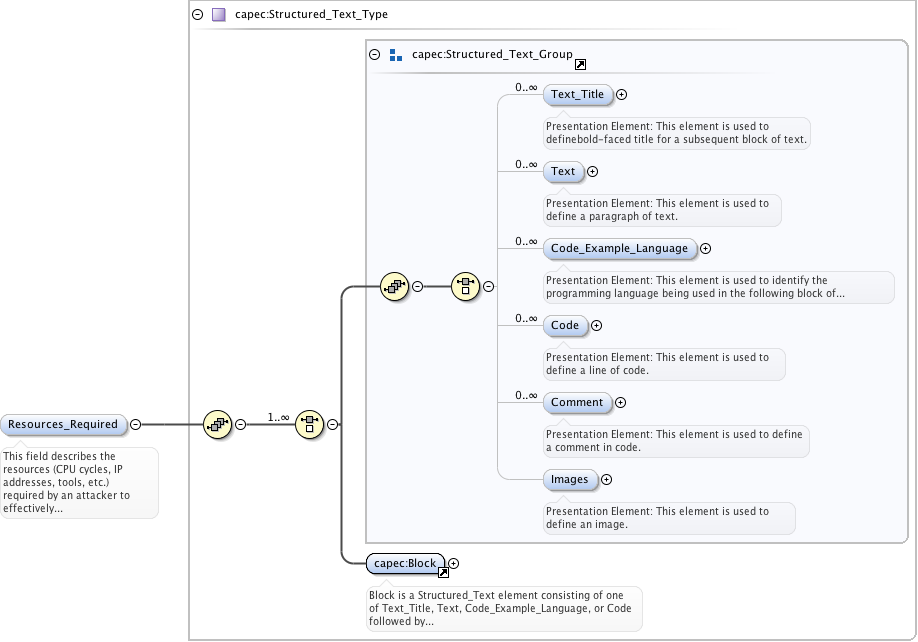This screenshot has height=642, width=918.
Task: Select the Code element node
Action: click(x=565, y=325)
